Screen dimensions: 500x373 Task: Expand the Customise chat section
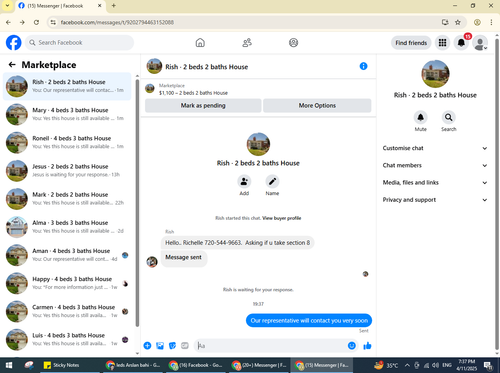435,148
